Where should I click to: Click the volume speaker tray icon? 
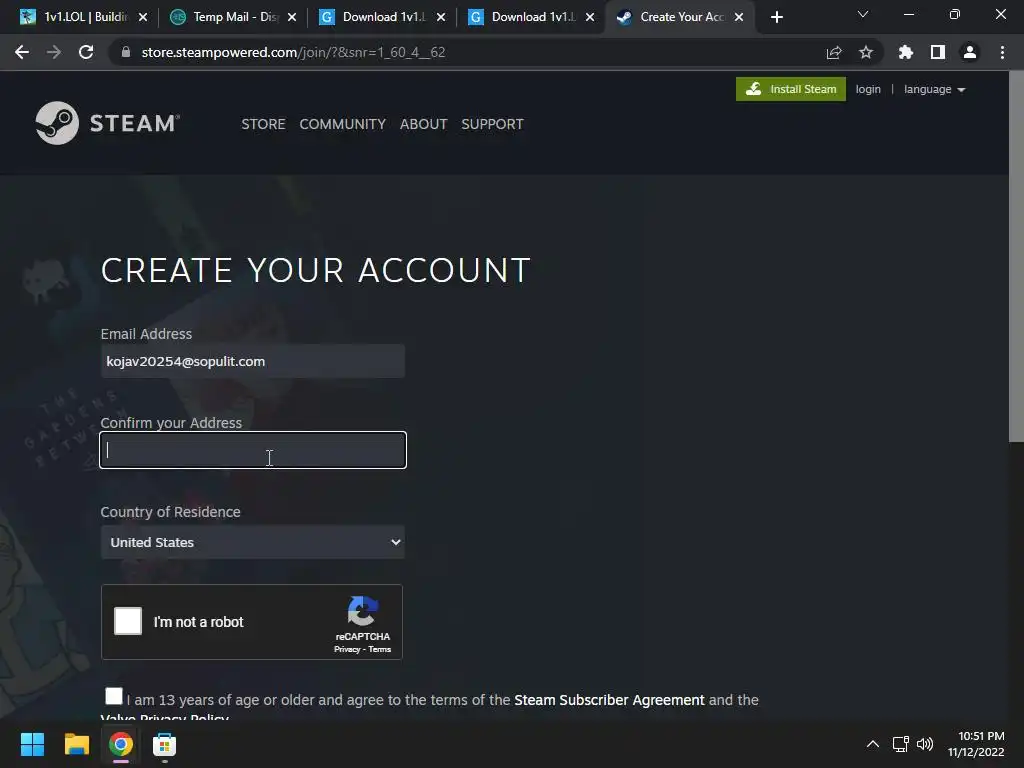pos(925,744)
